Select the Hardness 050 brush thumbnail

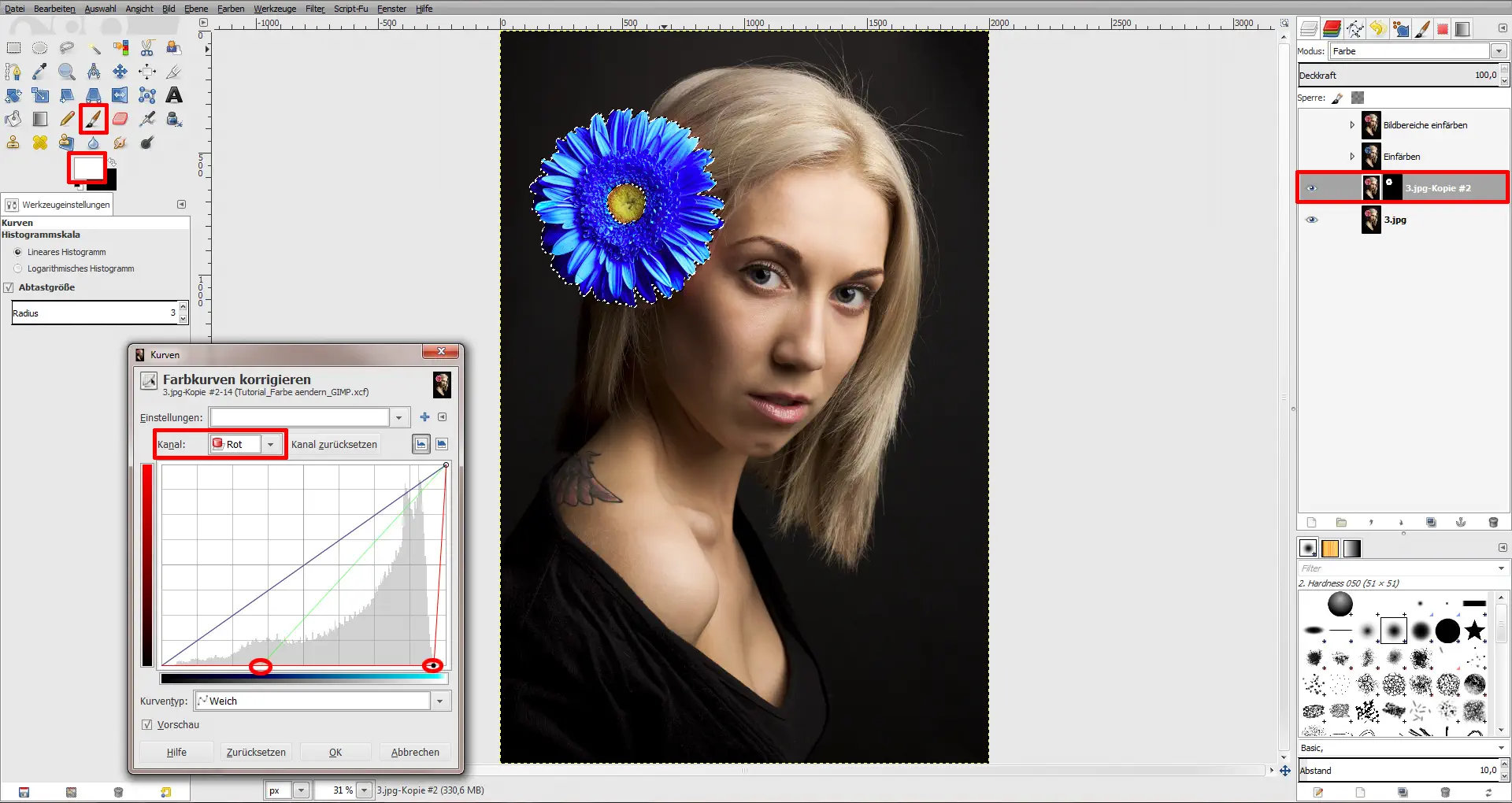1395,630
